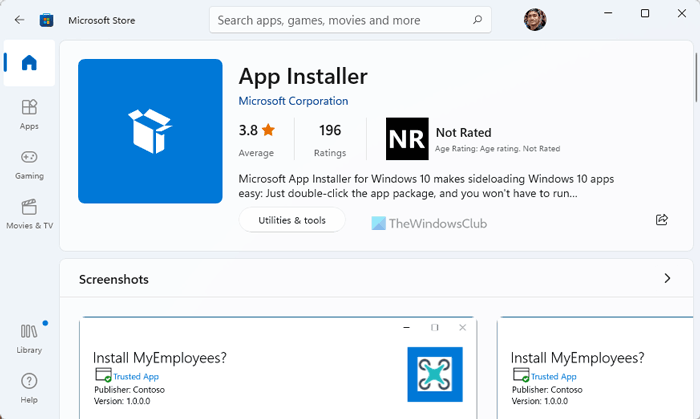
Task: Expand the Screenshots section with chevron
Action: click(667, 279)
